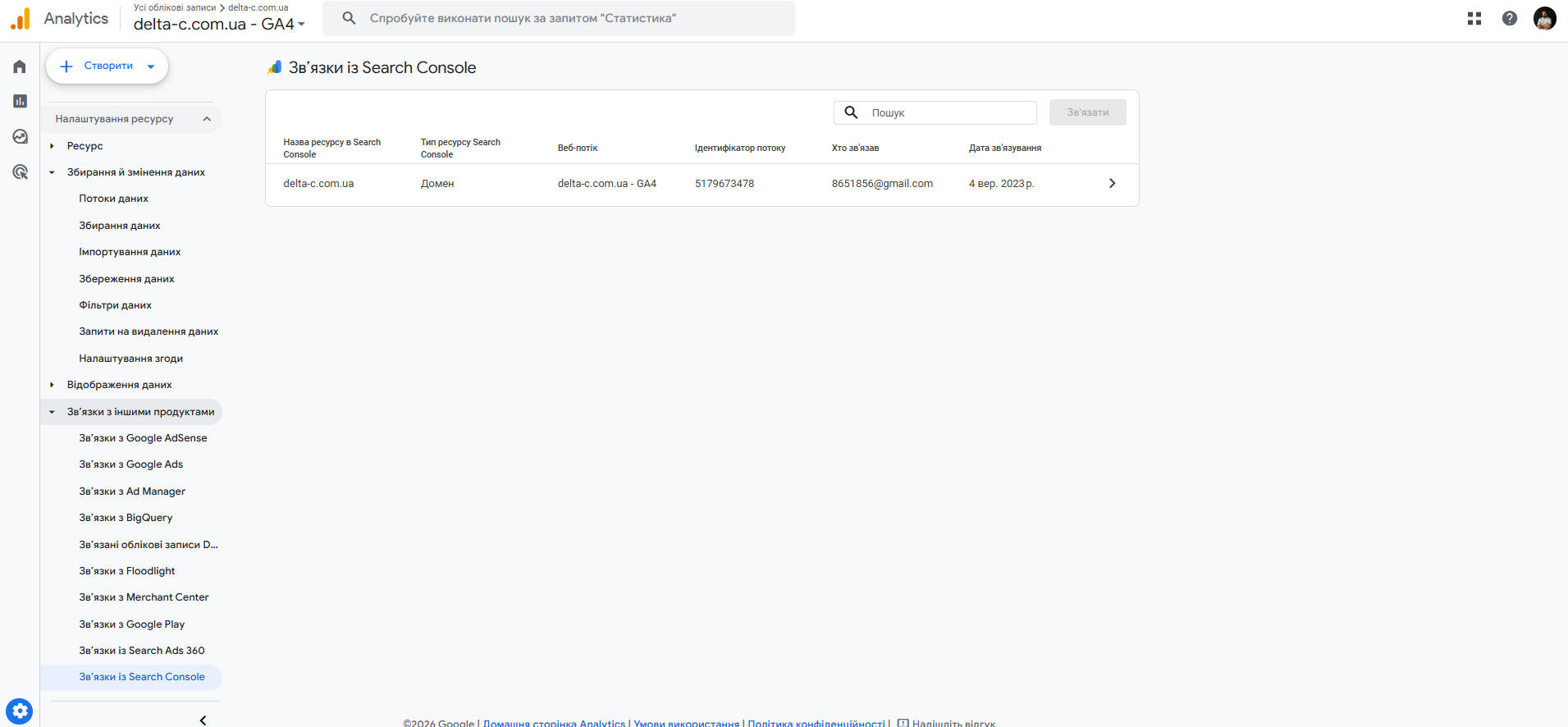The height and width of the screenshot is (727, 1568).
Task: Click the Створити button label
Action: pyautogui.click(x=108, y=66)
